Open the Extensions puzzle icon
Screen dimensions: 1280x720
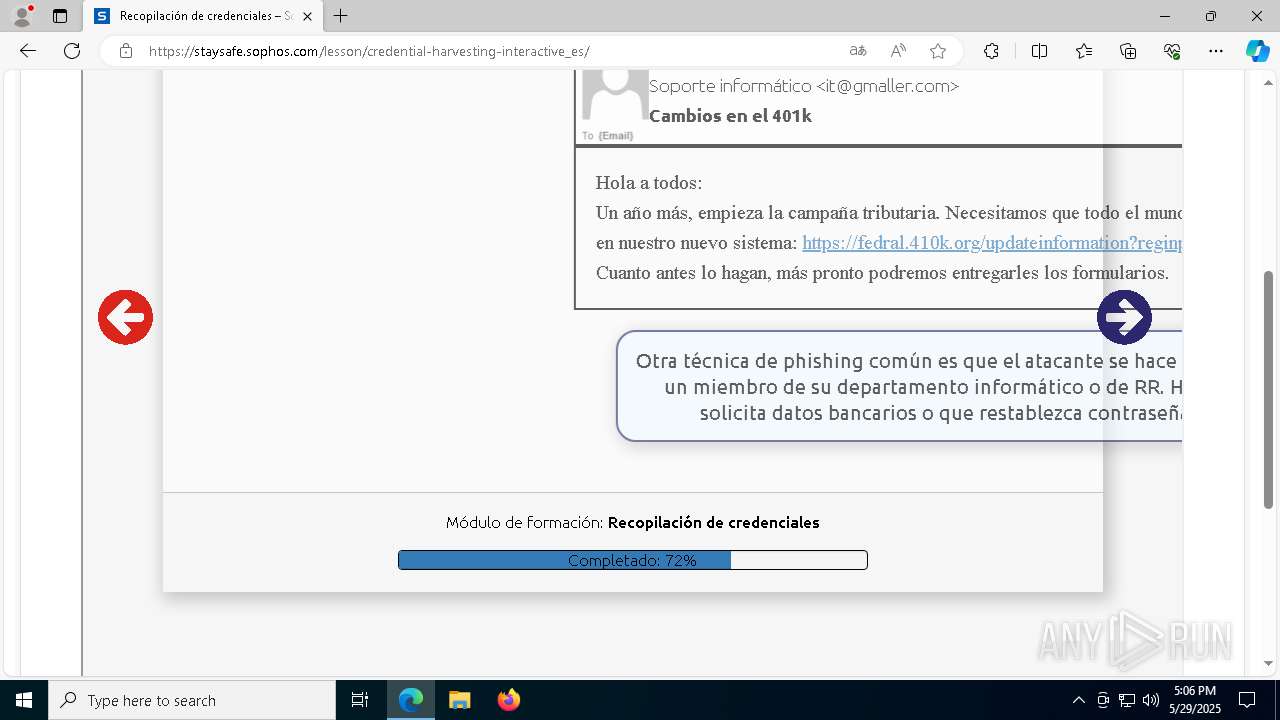[991, 51]
